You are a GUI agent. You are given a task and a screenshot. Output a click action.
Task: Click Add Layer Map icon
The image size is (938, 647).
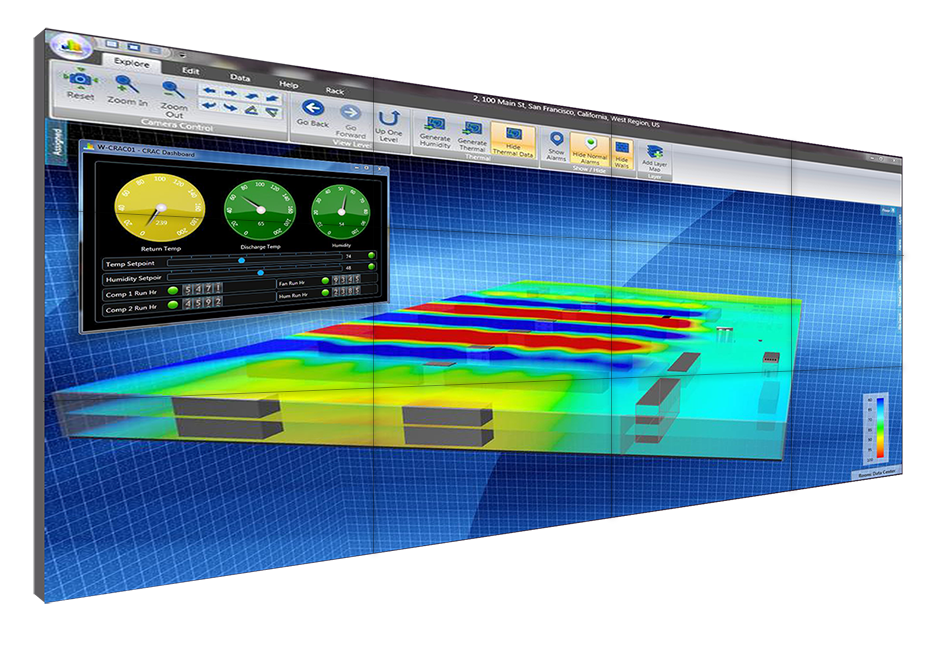(654, 152)
